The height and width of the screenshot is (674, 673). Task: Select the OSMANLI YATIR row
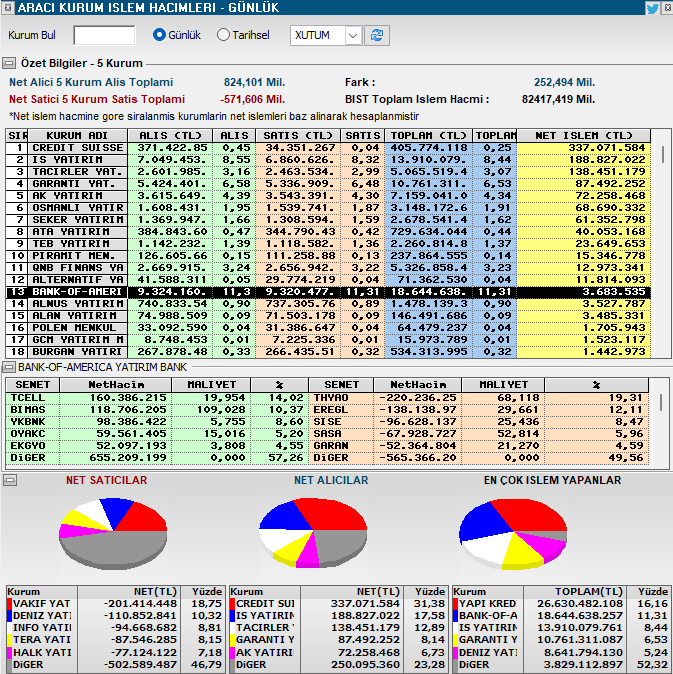[328, 208]
